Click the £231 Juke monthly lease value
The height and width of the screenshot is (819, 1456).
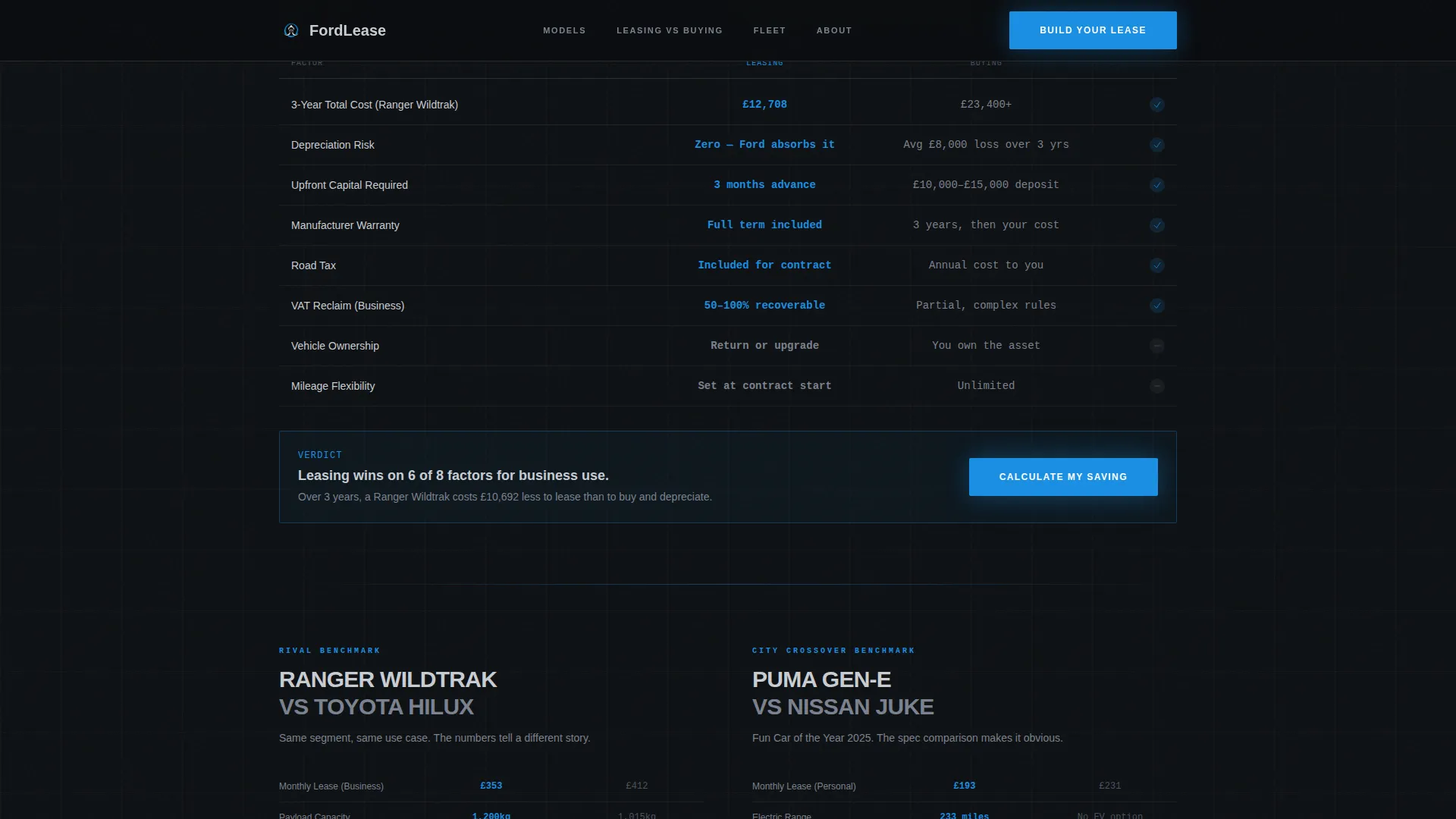click(1110, 786)
